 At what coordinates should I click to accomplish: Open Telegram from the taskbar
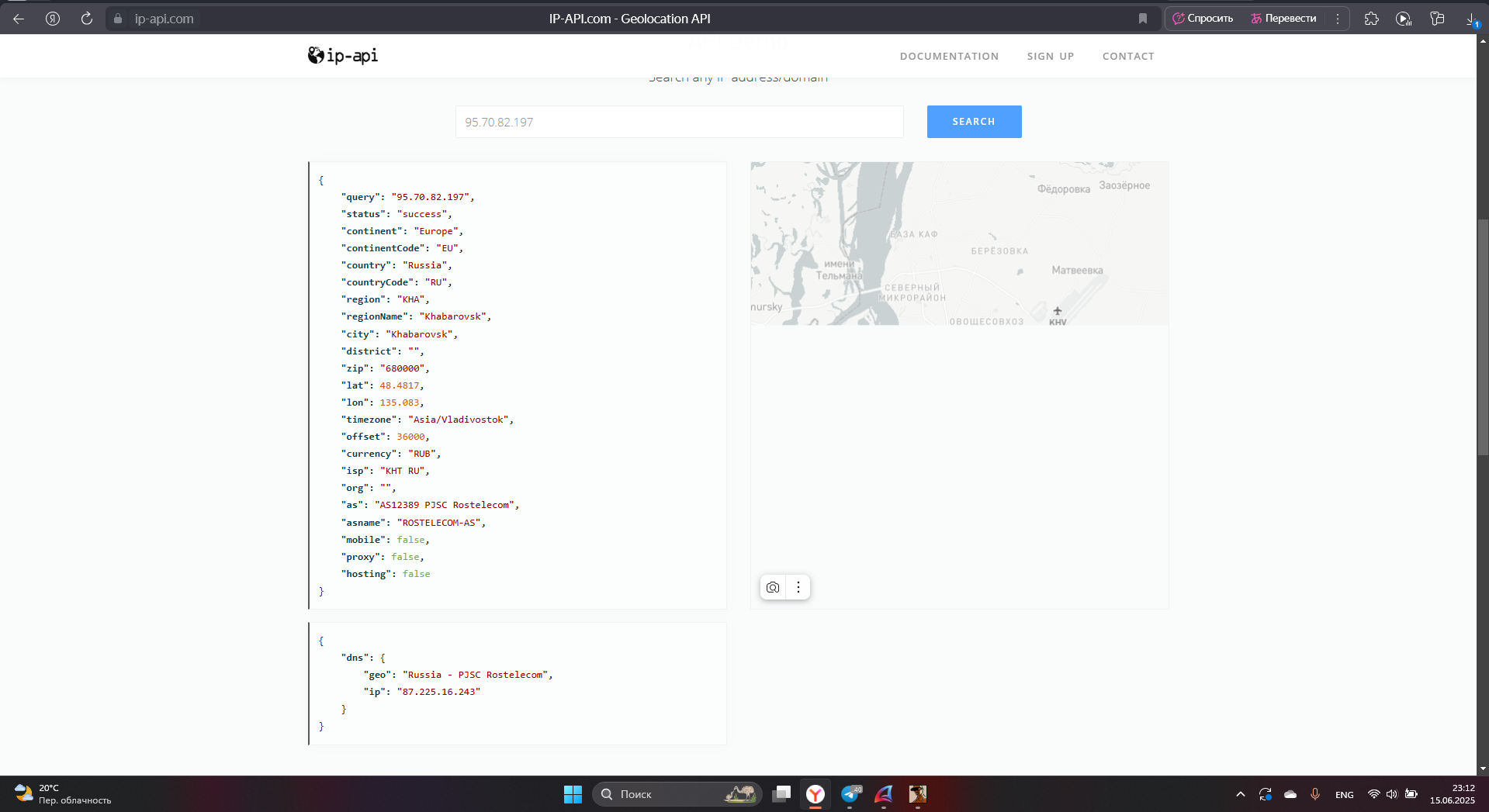click(850, 794)
